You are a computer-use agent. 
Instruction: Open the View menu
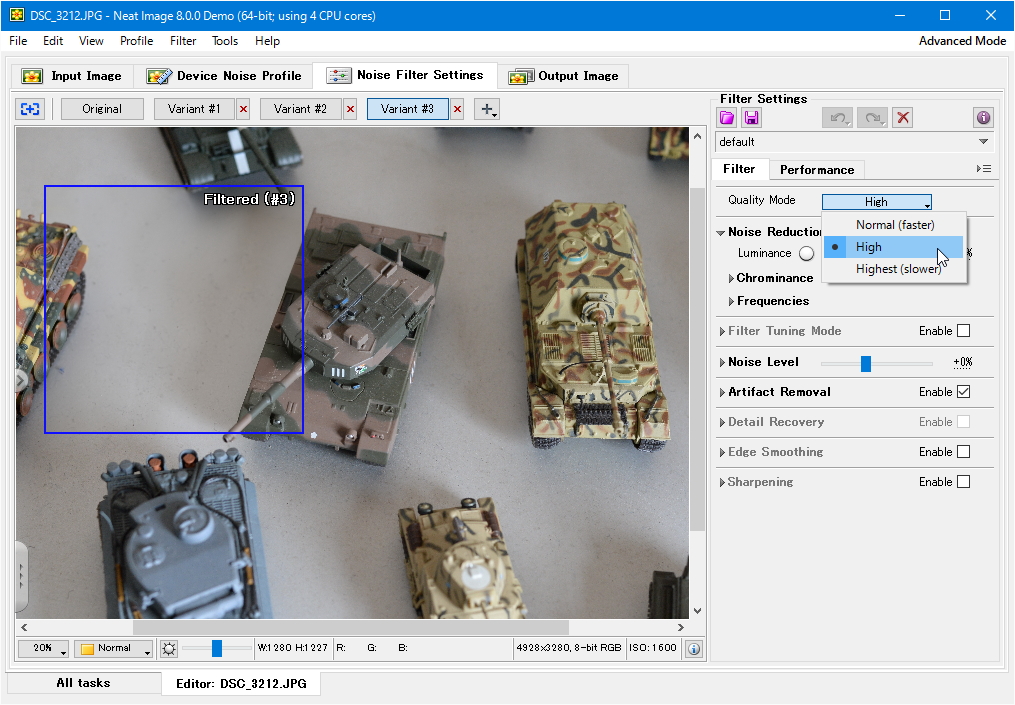pos(91,41)
